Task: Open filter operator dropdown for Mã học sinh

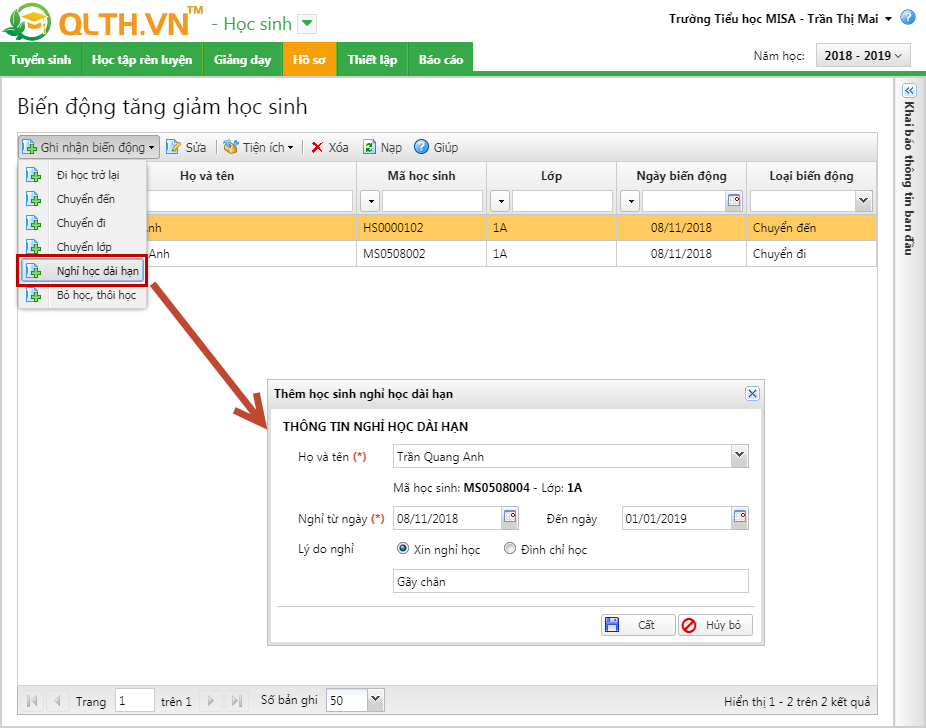Action: (371, 201)
